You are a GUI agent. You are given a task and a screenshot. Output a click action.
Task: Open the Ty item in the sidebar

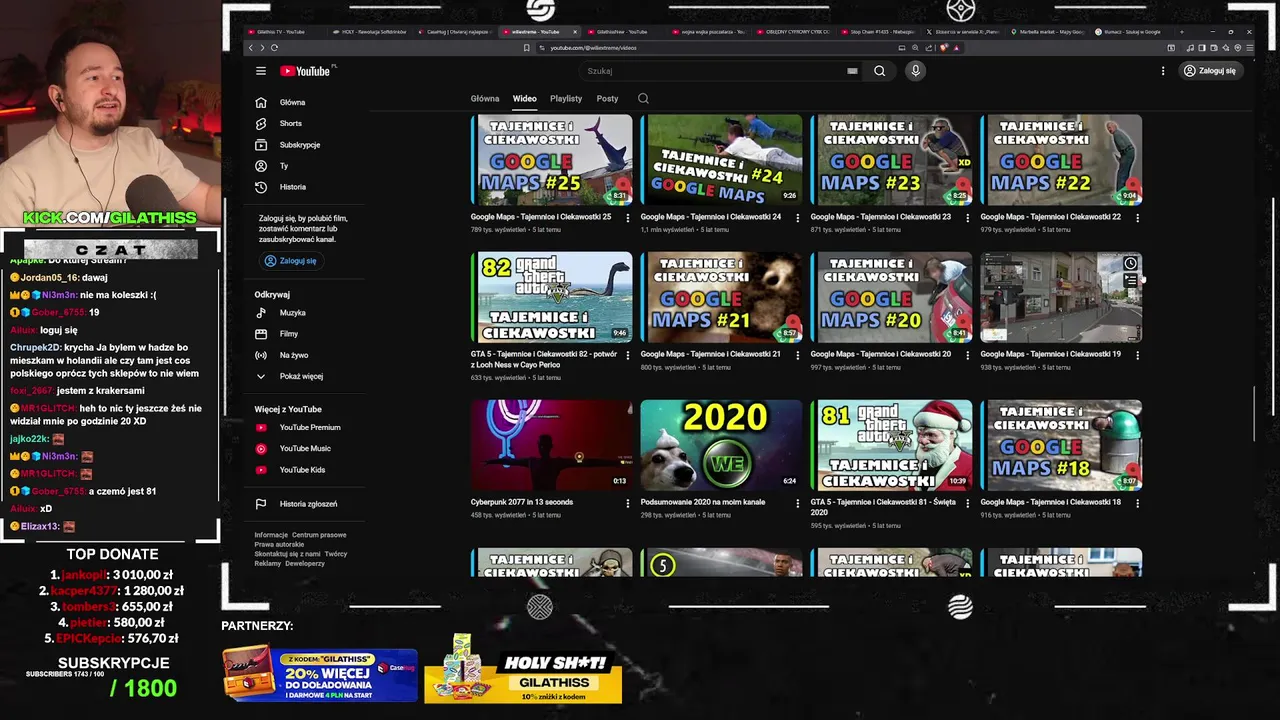(x=284, y=166)
